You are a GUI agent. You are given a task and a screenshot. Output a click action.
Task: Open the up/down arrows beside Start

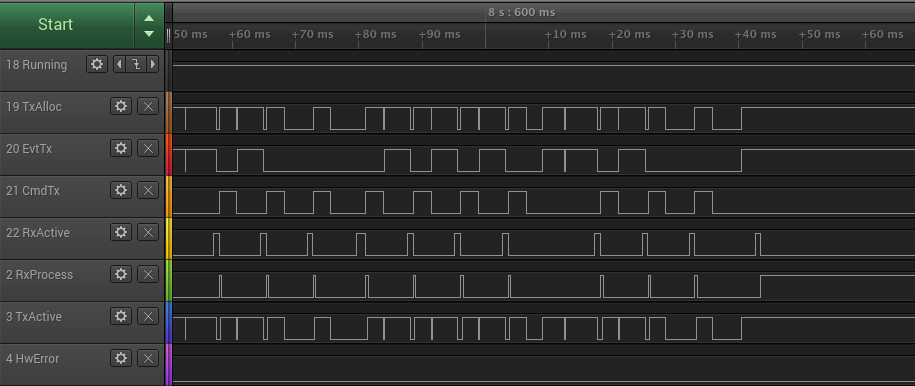pos(149,25)
